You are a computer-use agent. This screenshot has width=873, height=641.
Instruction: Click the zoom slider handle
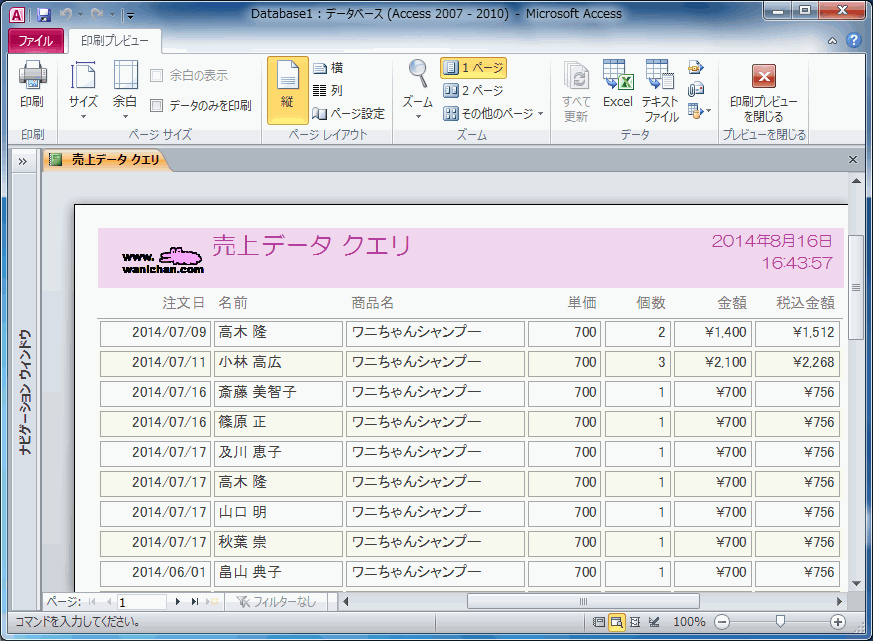780,622
